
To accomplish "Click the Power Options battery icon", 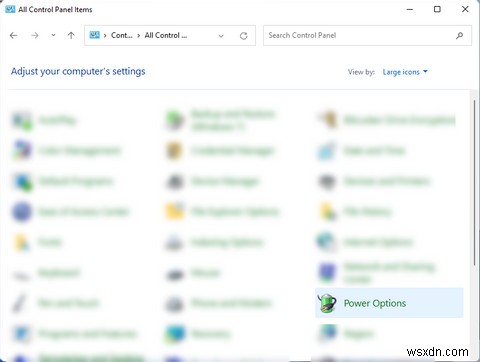I will [327, 303].
